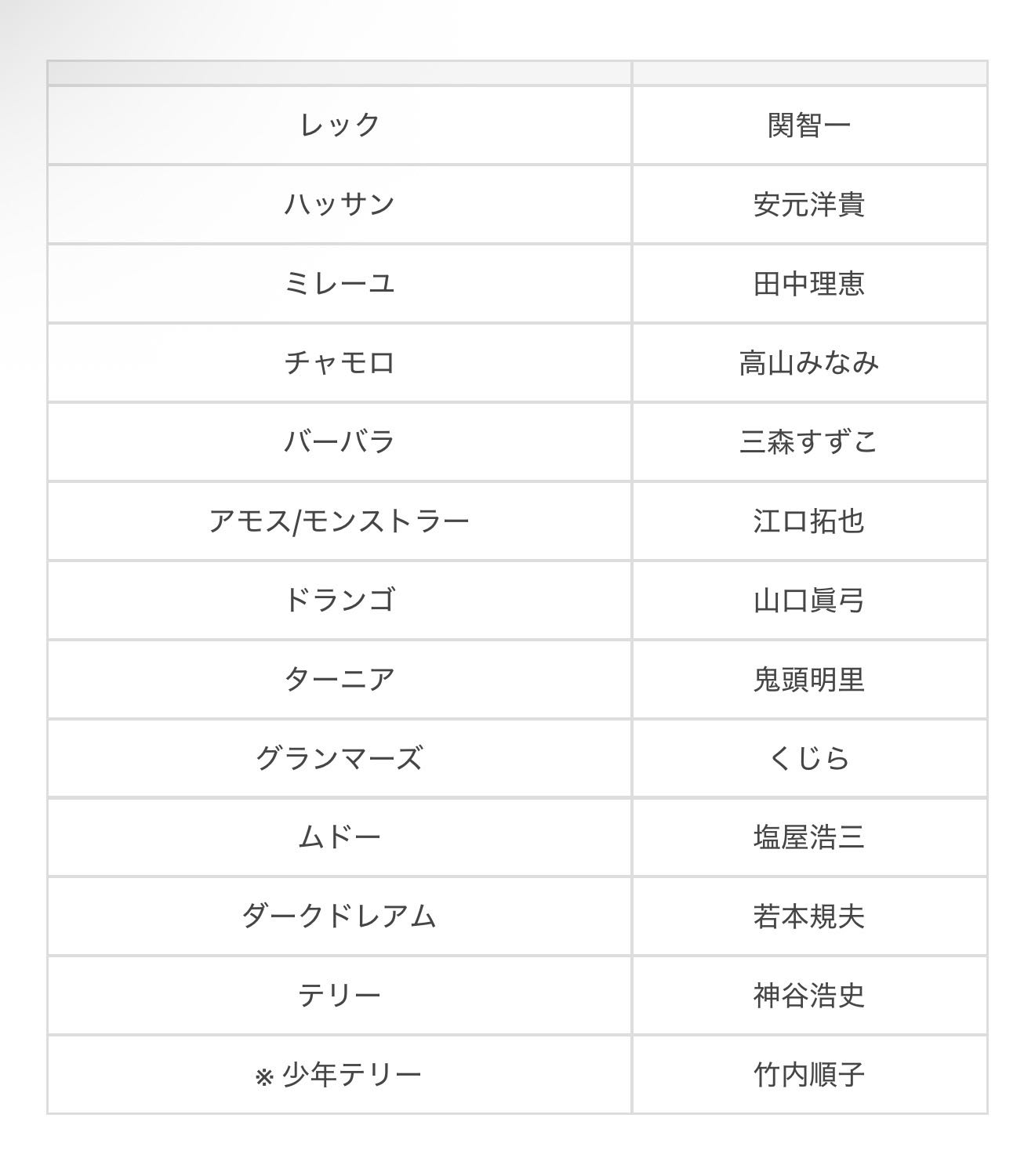Image resolution: width=1035 pixels, height=1176 pixels.
Task: Click the 神谷浩史 voice actor cell
Action: pos(809,996)
